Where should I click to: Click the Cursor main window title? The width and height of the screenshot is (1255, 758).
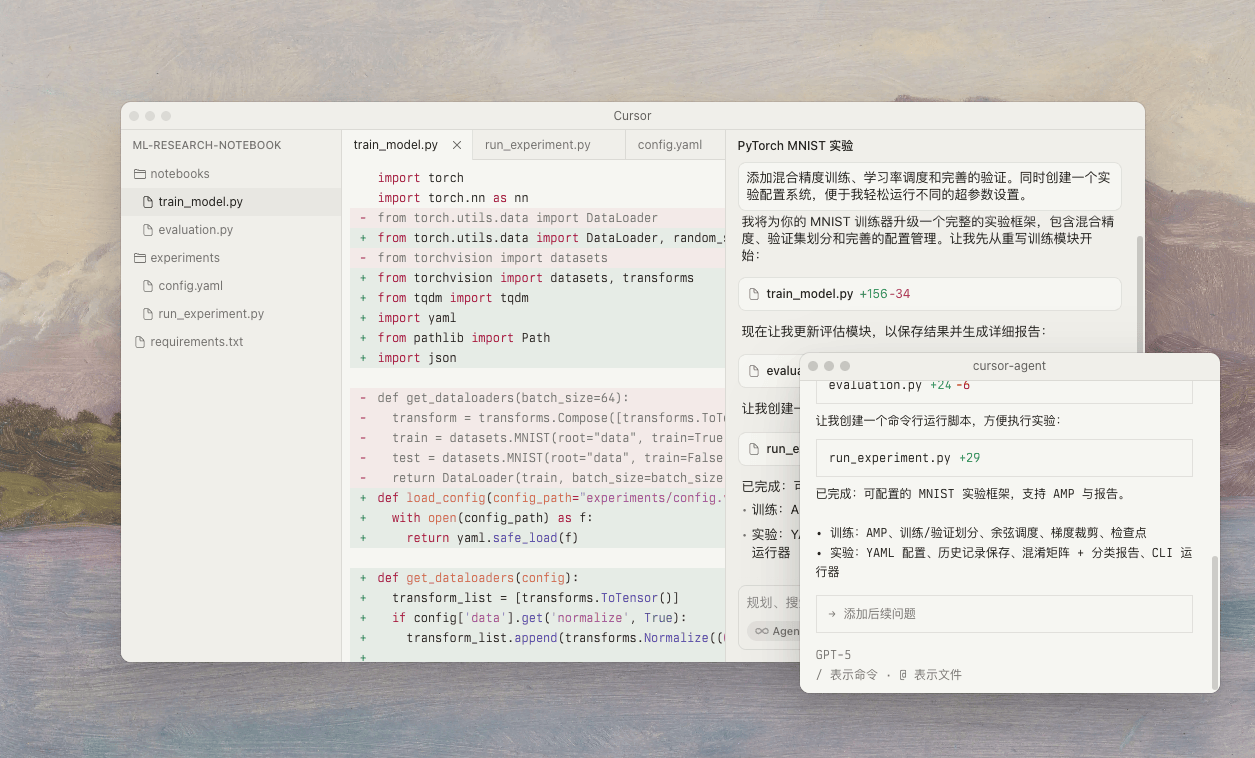coord(632,116)
